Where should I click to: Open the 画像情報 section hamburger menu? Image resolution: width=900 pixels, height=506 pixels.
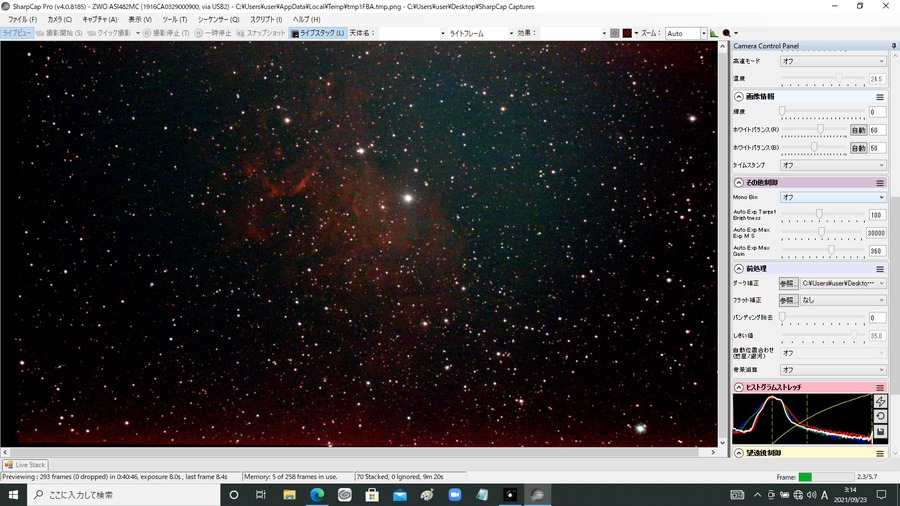pyautogui.click(x=880, y=97)
